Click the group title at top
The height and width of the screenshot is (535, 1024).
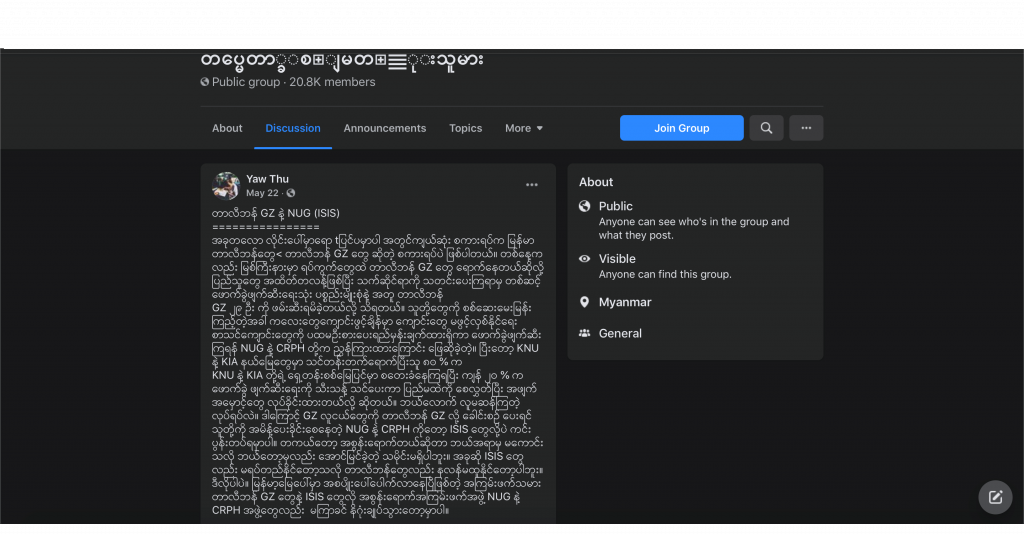click(342, 60)
